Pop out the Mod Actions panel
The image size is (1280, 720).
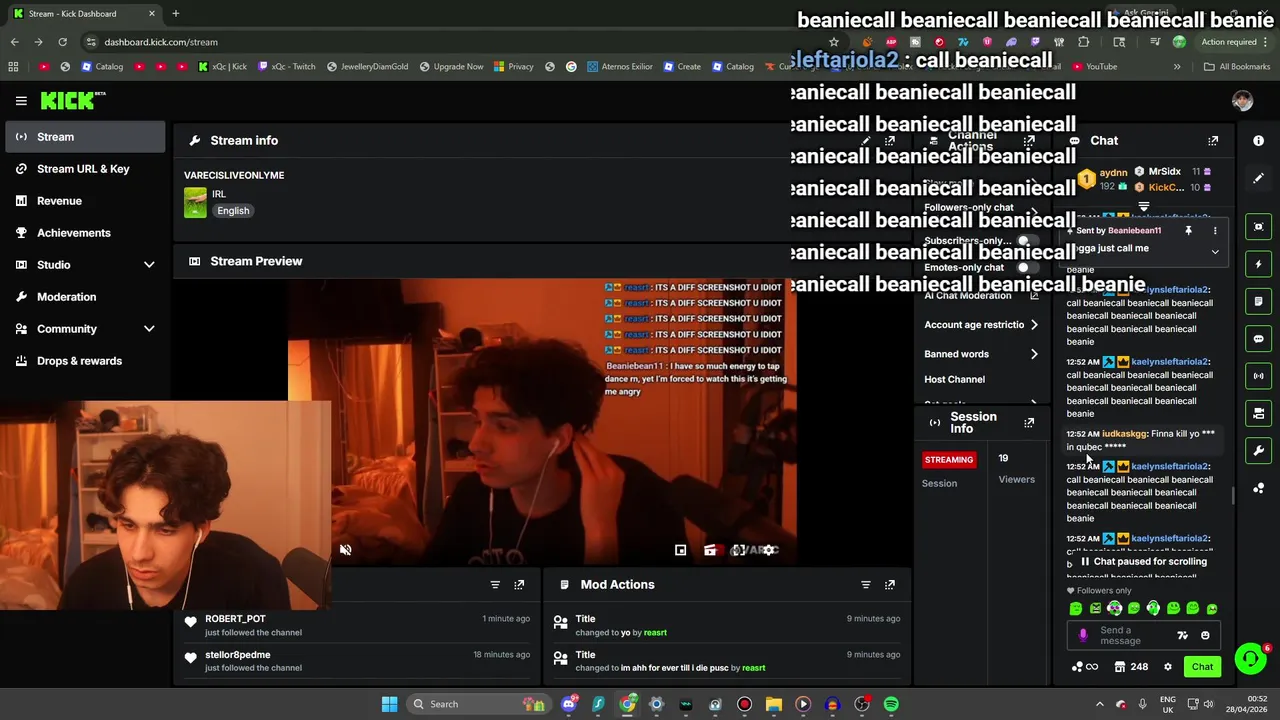click(890, 585)
